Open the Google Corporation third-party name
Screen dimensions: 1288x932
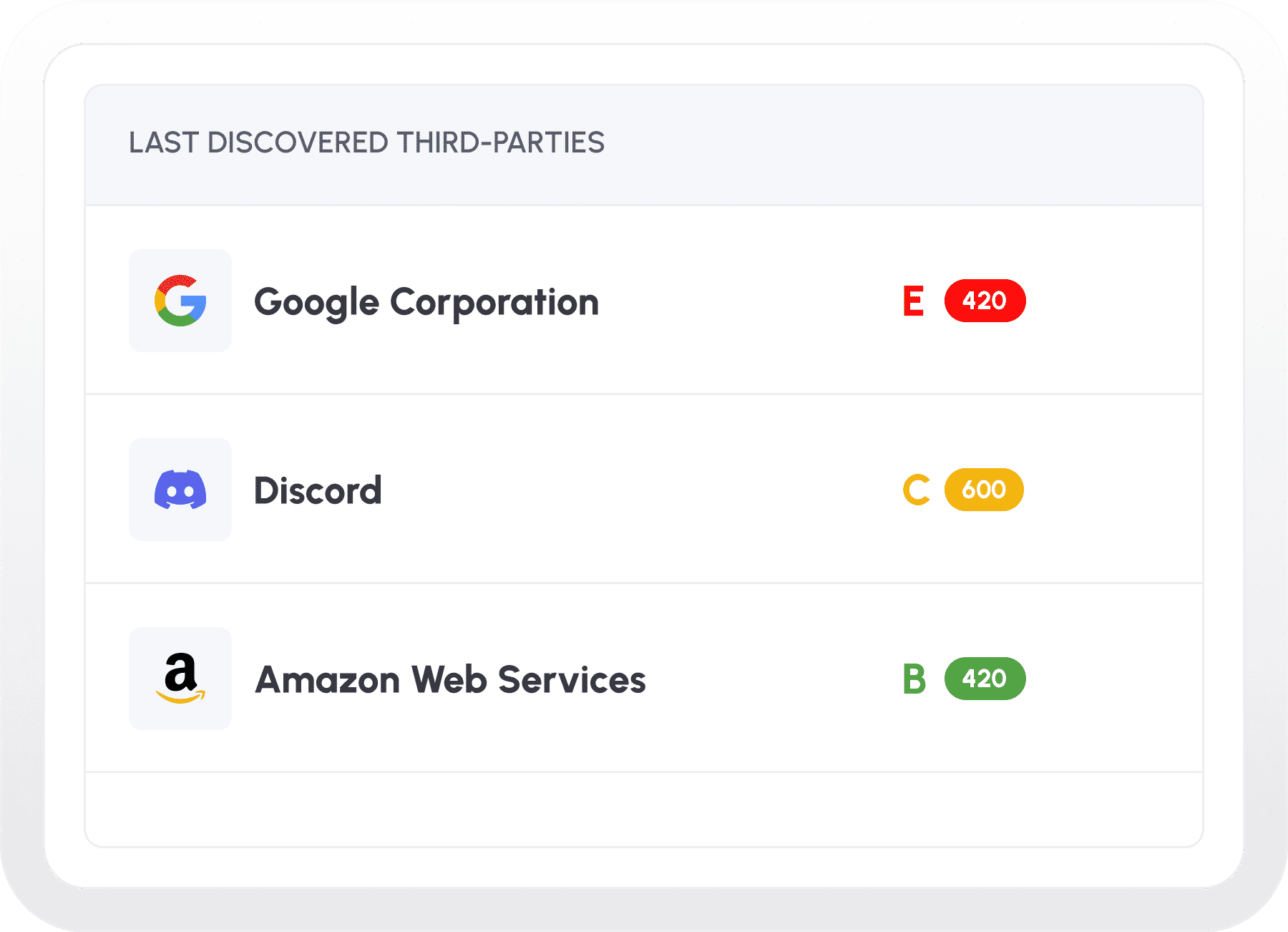[426, 302]
